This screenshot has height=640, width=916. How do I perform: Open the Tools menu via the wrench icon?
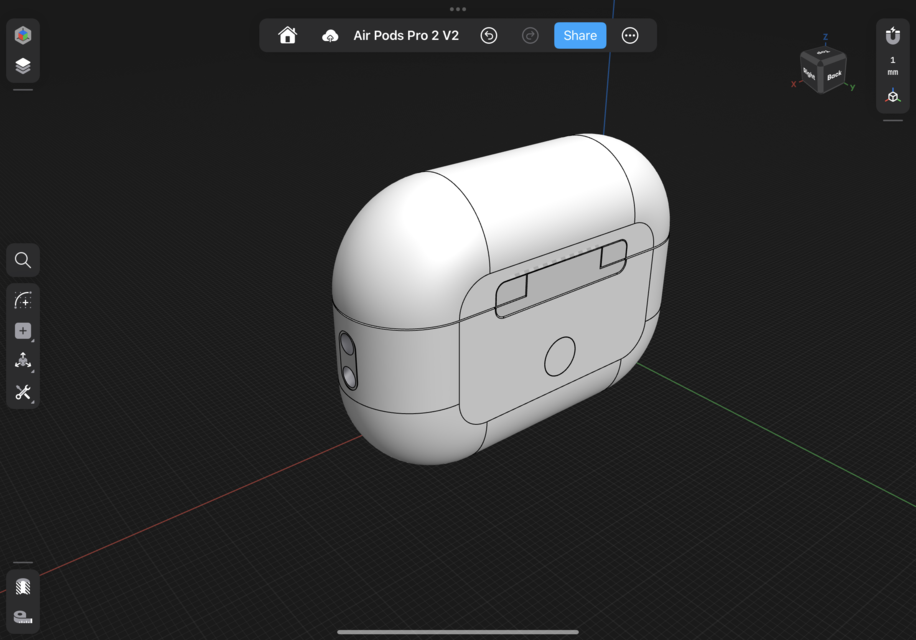(x=22, y=393)
